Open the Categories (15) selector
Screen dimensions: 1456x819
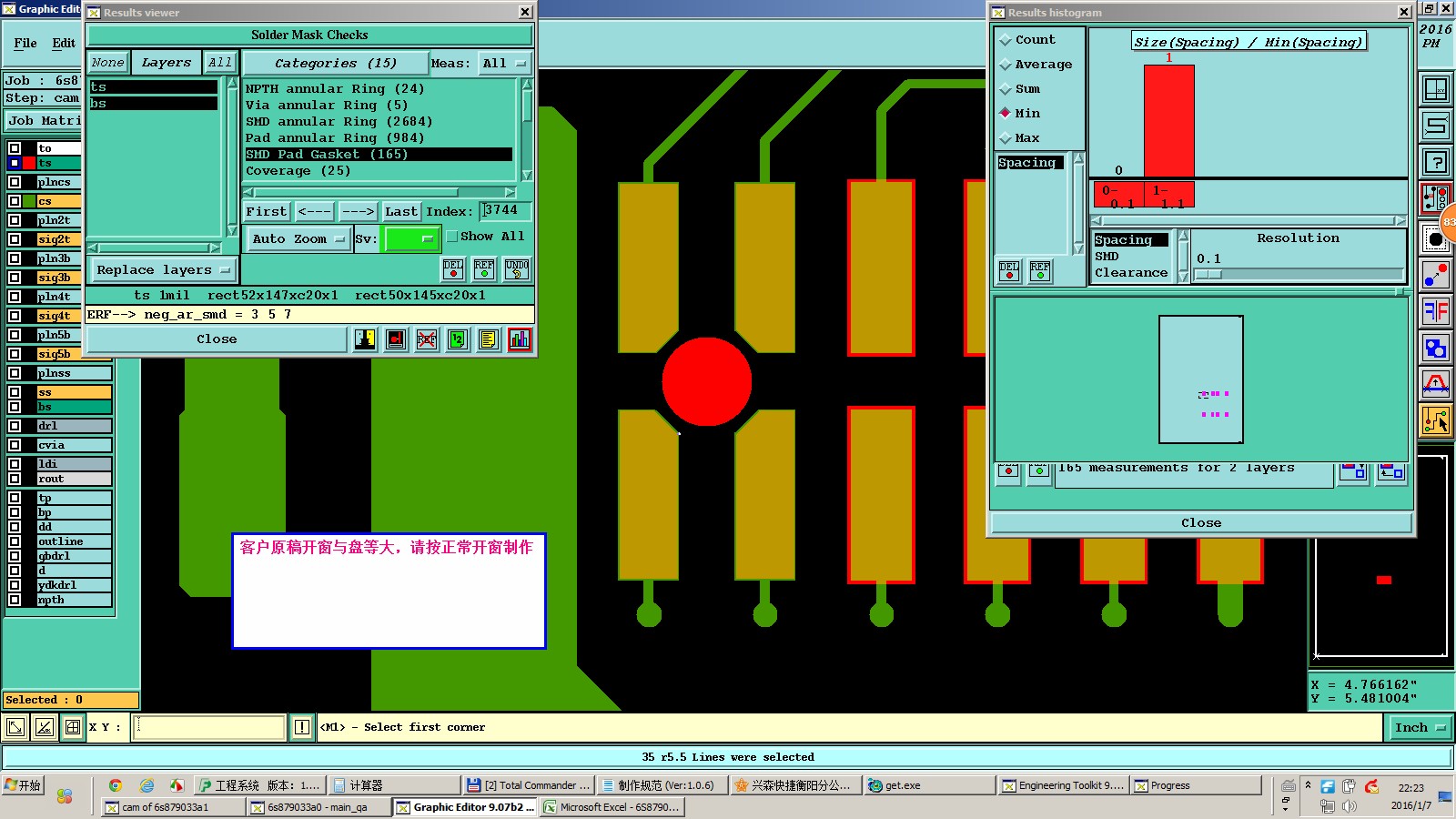tap(336, 63)
